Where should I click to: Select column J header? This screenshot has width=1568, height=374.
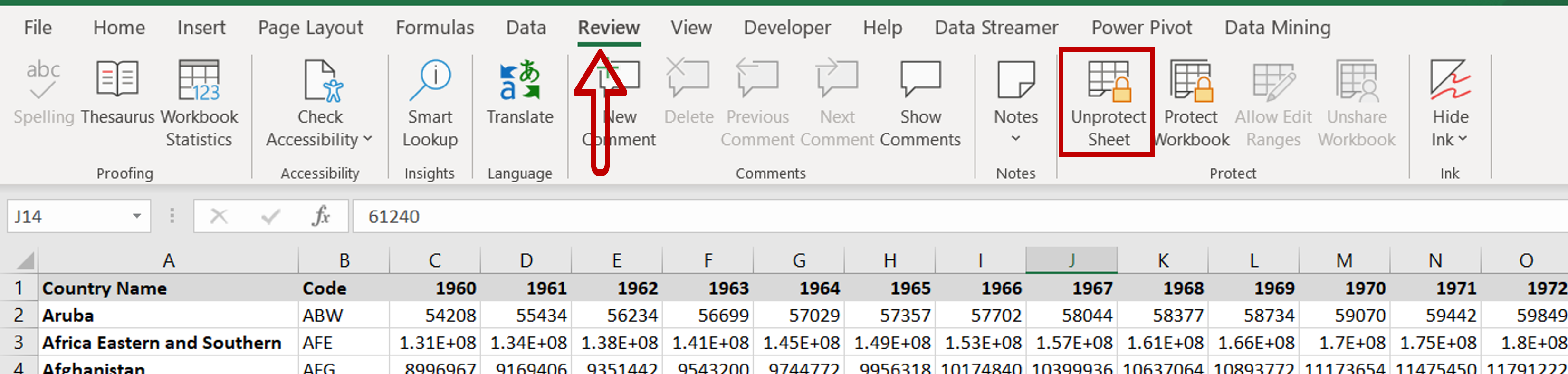pyautogui.click(x=1071, y=260)
